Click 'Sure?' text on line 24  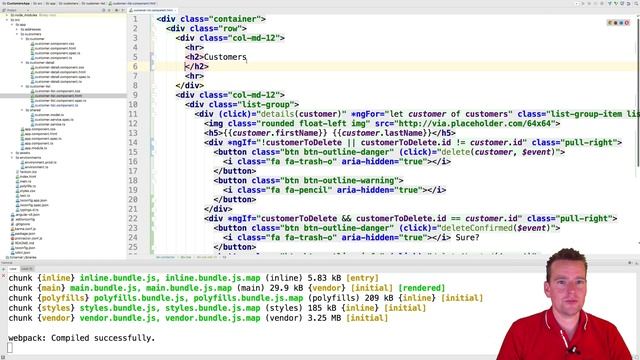click(x=467, y=238)
